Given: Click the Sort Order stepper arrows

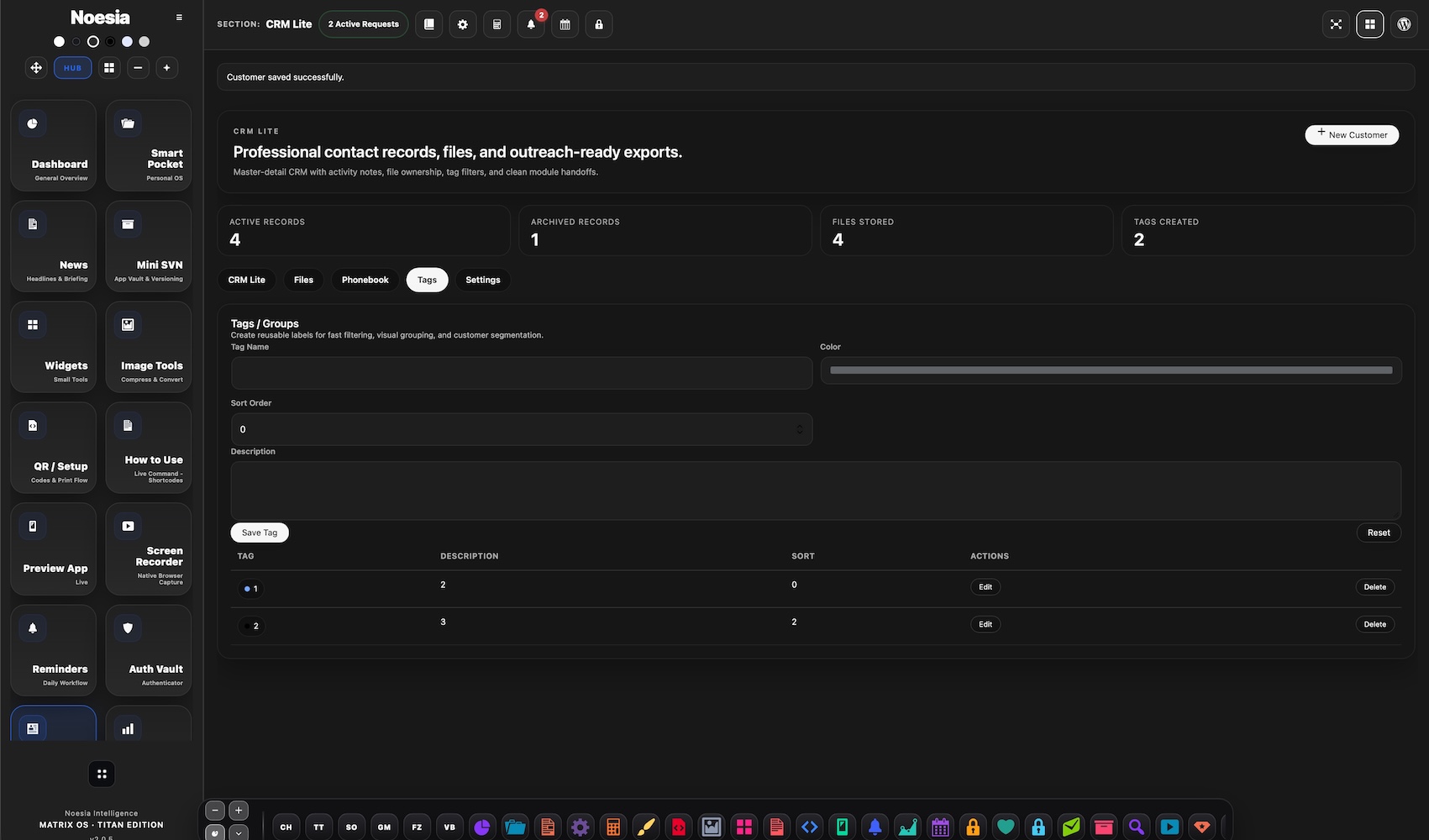Looking at the screenshot, I should pos(800,429).
